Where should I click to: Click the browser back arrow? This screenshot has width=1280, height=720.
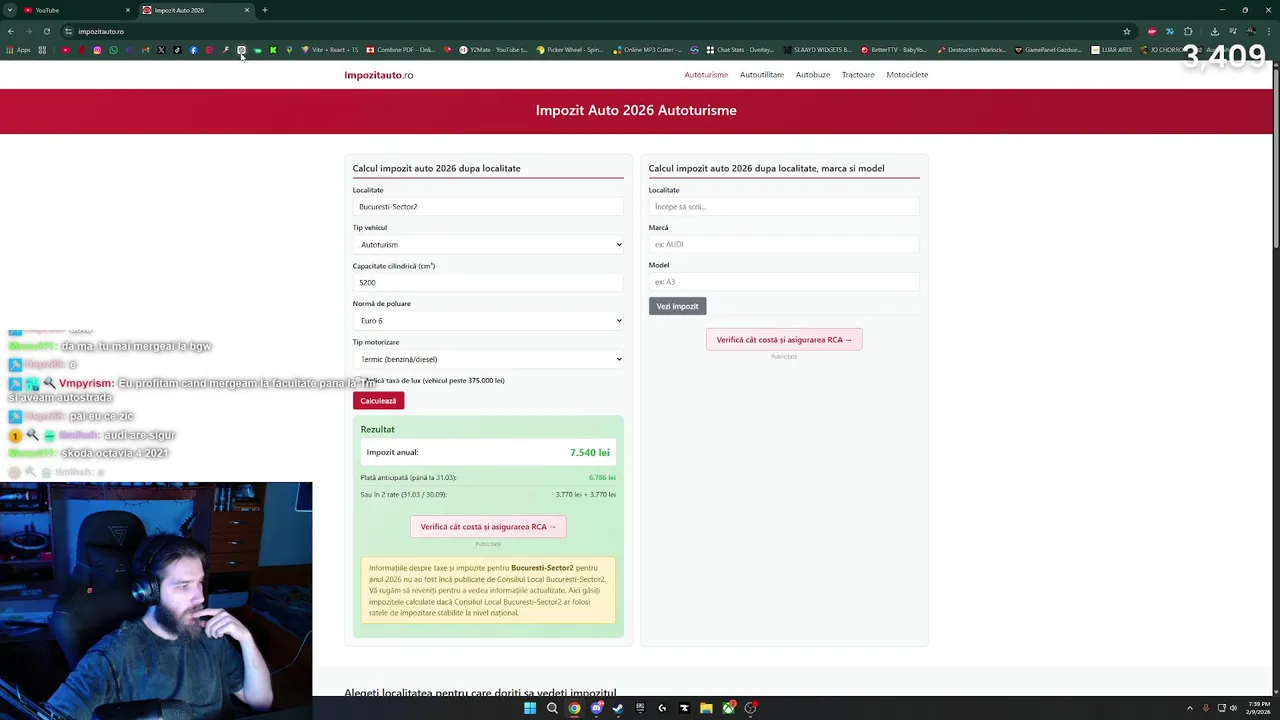point(11,31)
